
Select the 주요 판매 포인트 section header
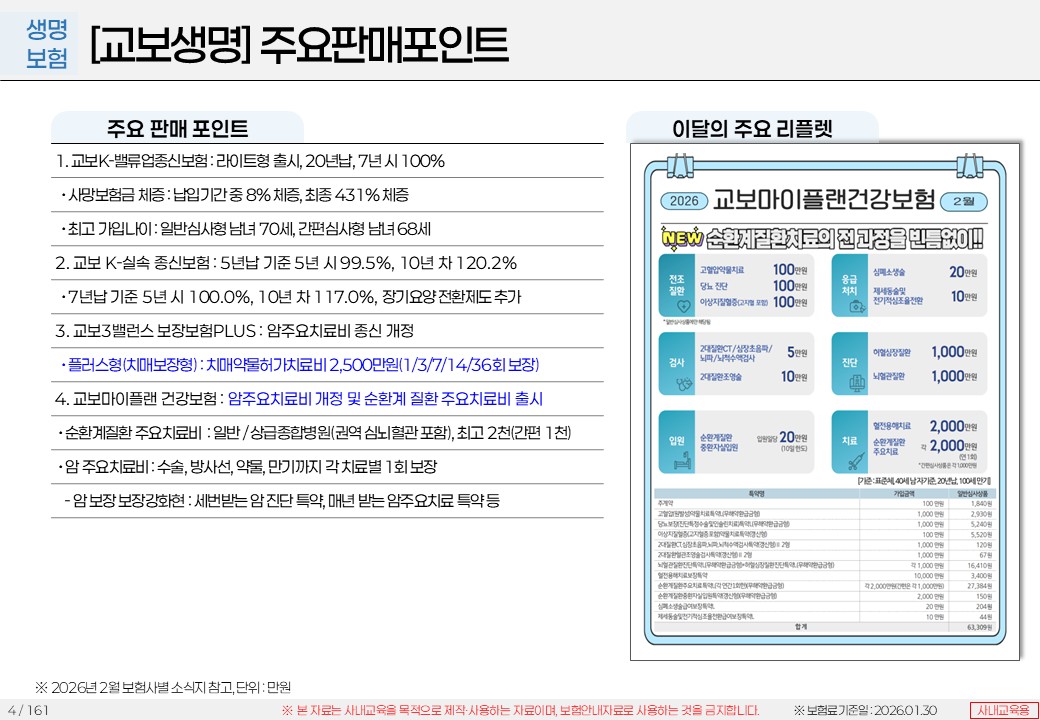click(x=177, y=128)
